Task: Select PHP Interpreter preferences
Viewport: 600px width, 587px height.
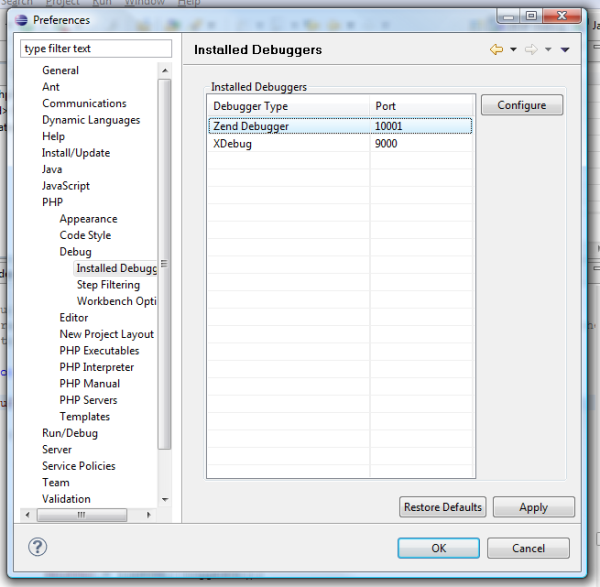Action: tap(96, 367)
